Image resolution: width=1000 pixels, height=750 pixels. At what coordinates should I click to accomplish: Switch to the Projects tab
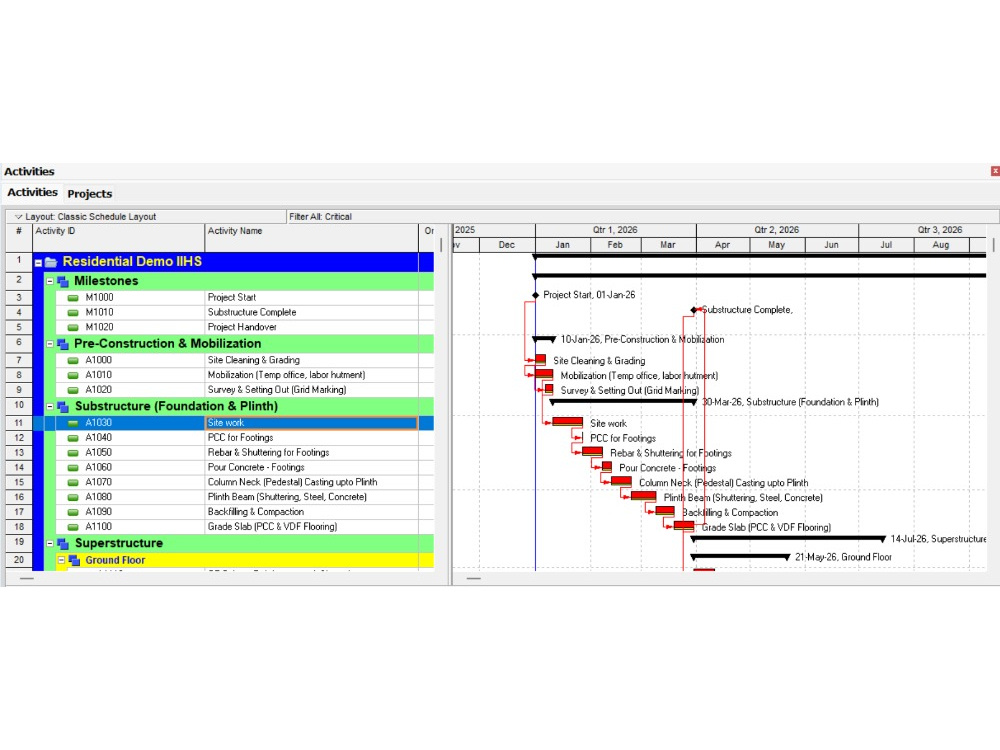[x=89, y=193]
